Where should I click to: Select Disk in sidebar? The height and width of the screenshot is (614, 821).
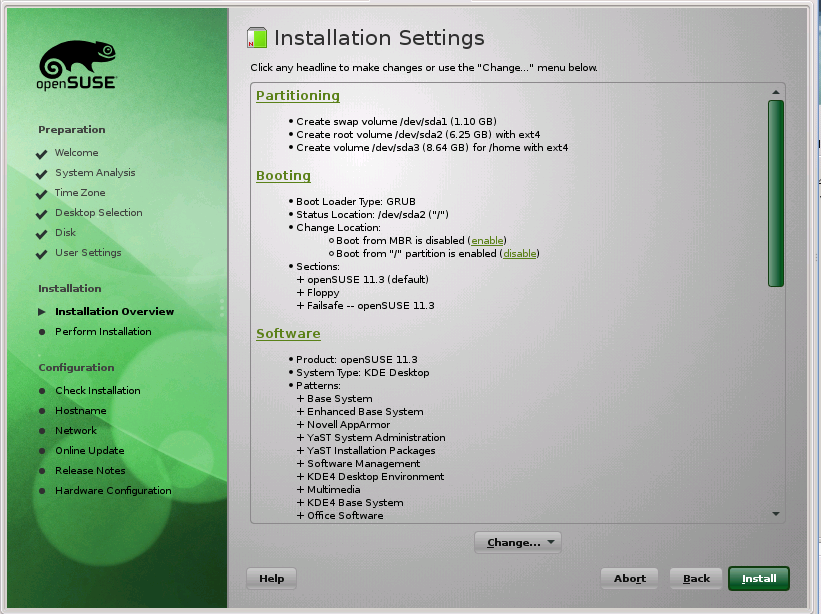pos(65,232)
